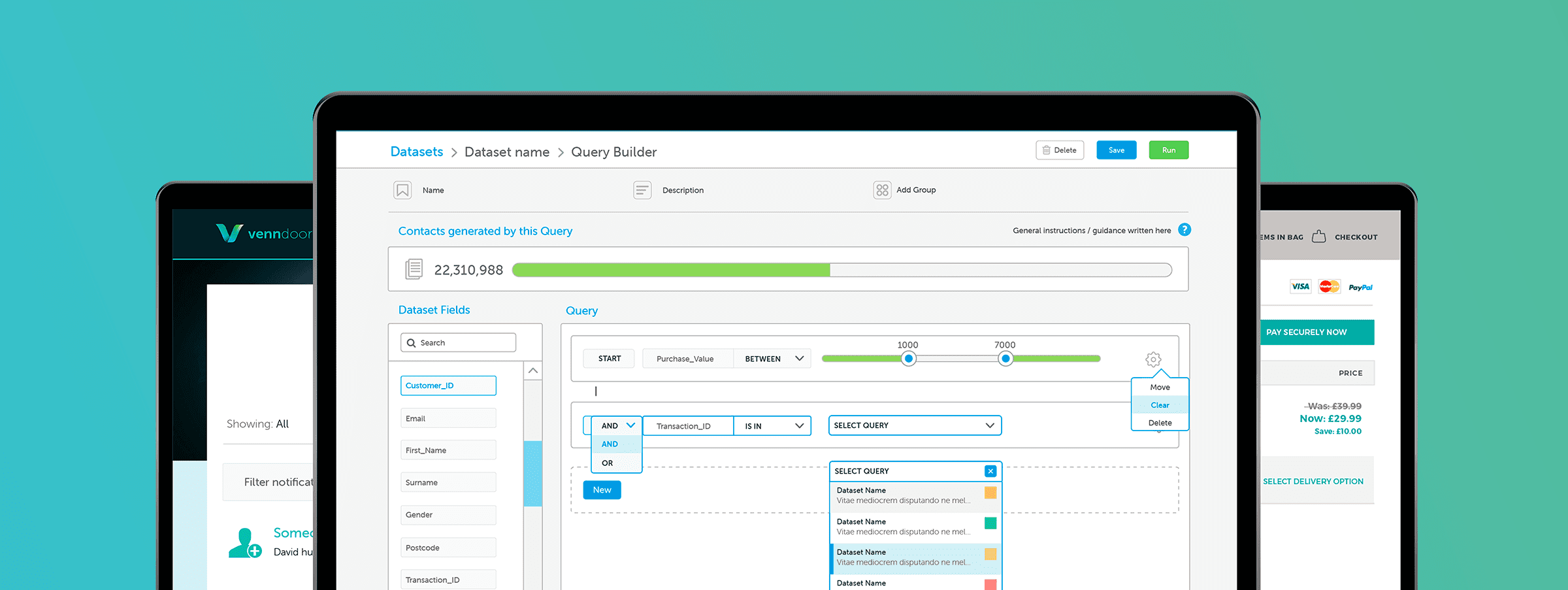Click the Description text icon
1568x590 pixels.
pos(642,190)
